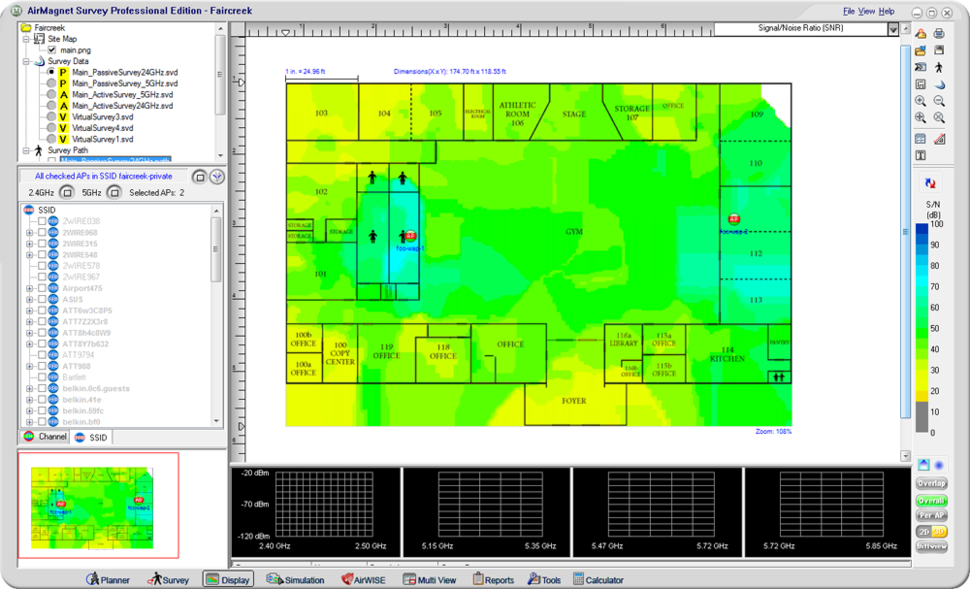Click the grid table icon in right toolbar
The width and height of the screenshot is (970, 589).
[921, 139]
